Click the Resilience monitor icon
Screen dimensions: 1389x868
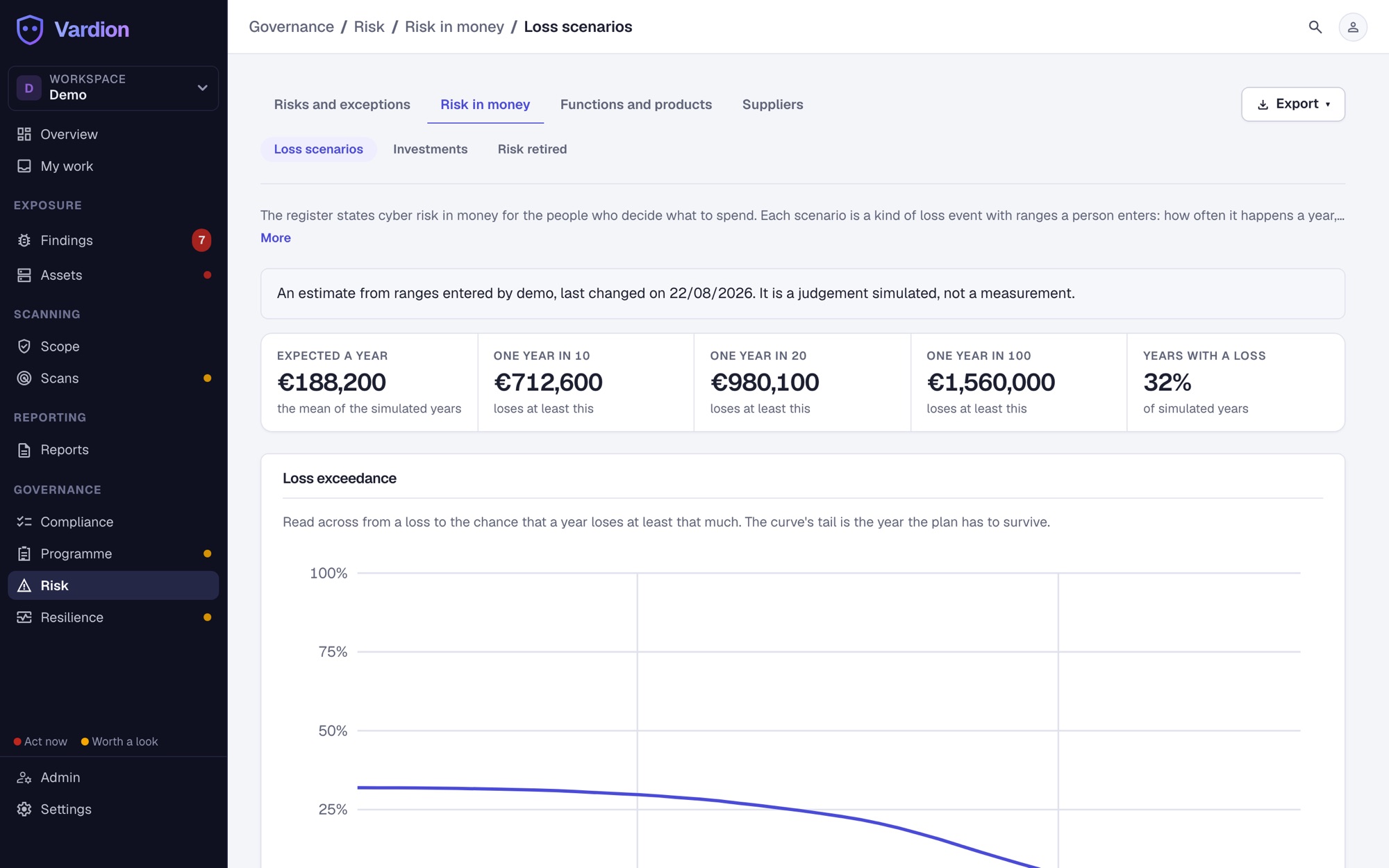pyautogui.click(x=24, y=617)
